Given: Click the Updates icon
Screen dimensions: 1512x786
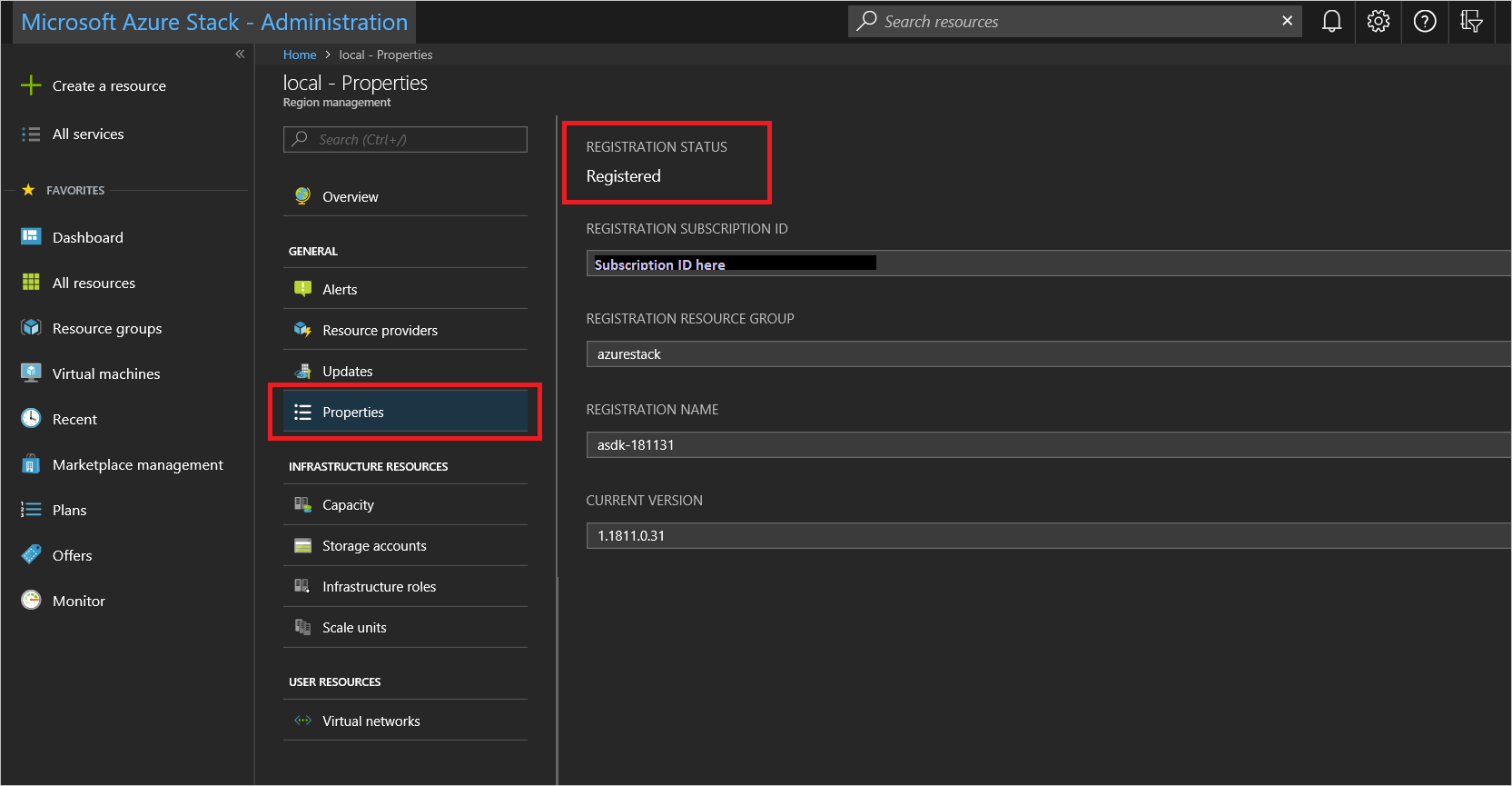Looking at the screenshot, I should coord(302,371).
